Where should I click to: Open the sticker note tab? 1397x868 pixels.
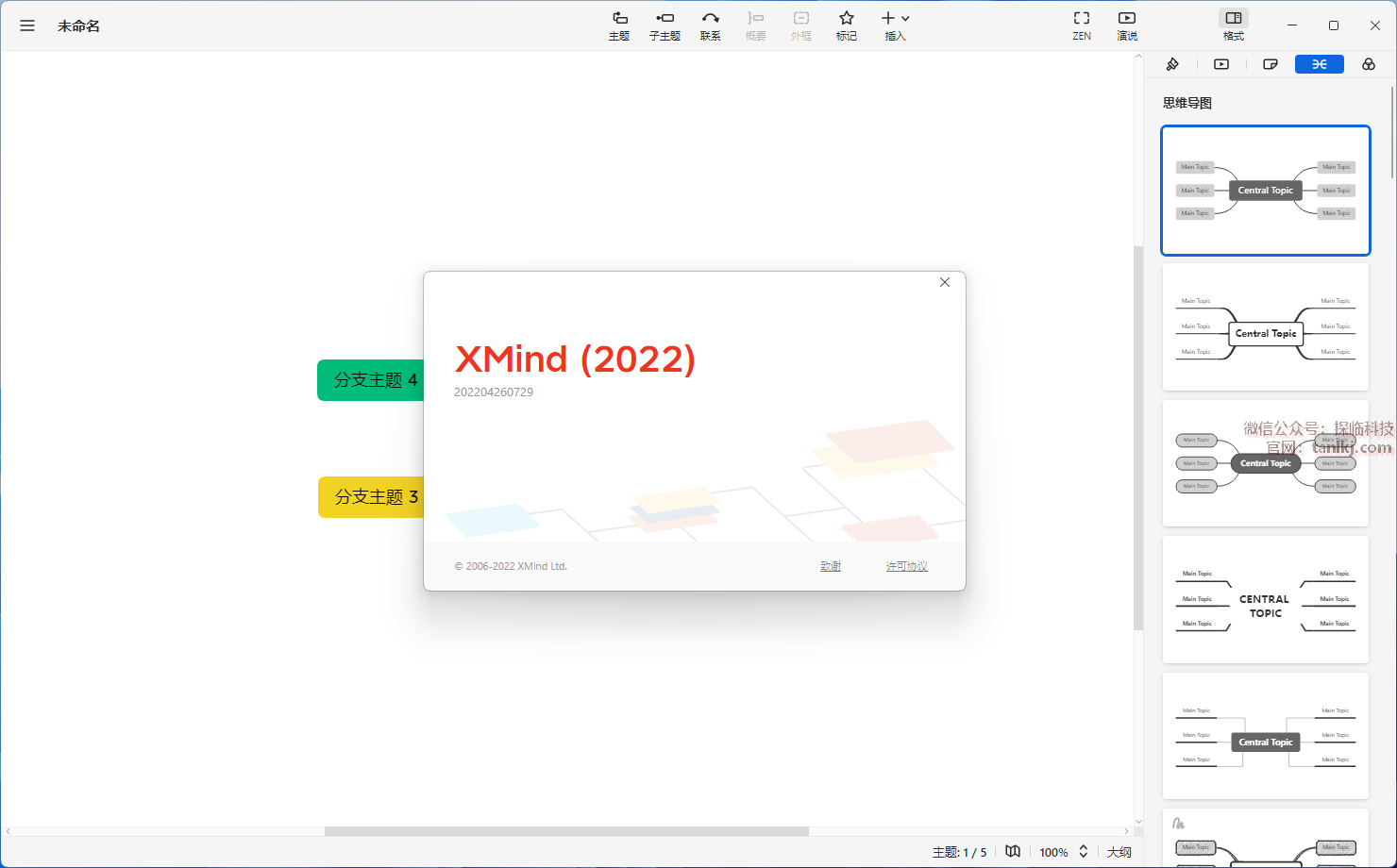coord(1271,64)
